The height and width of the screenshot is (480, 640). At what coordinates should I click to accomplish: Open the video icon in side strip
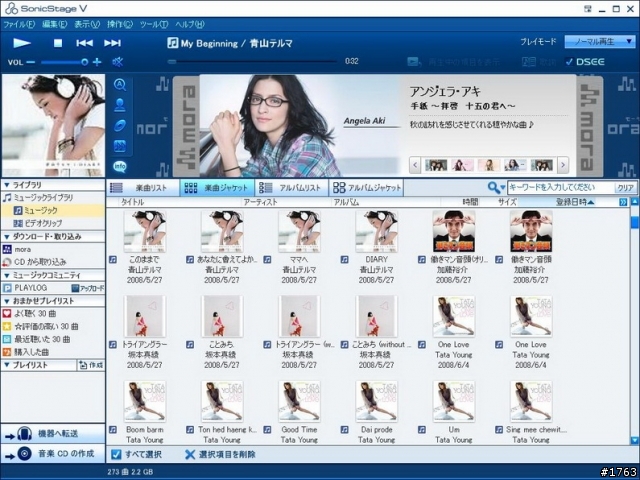click(x=120, y=146)
